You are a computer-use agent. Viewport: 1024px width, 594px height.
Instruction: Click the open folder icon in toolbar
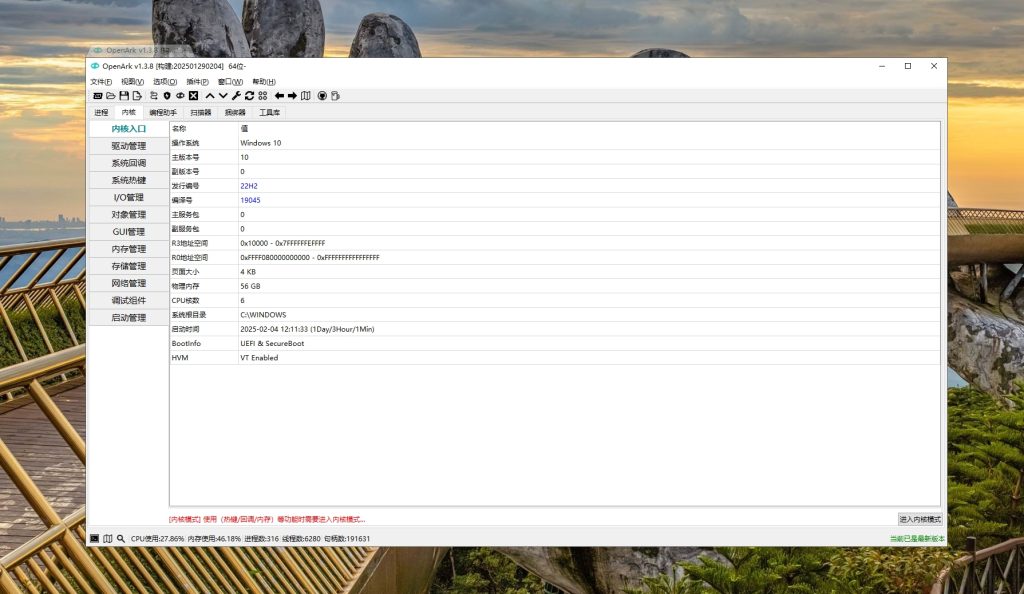click(x=111, y=96)
